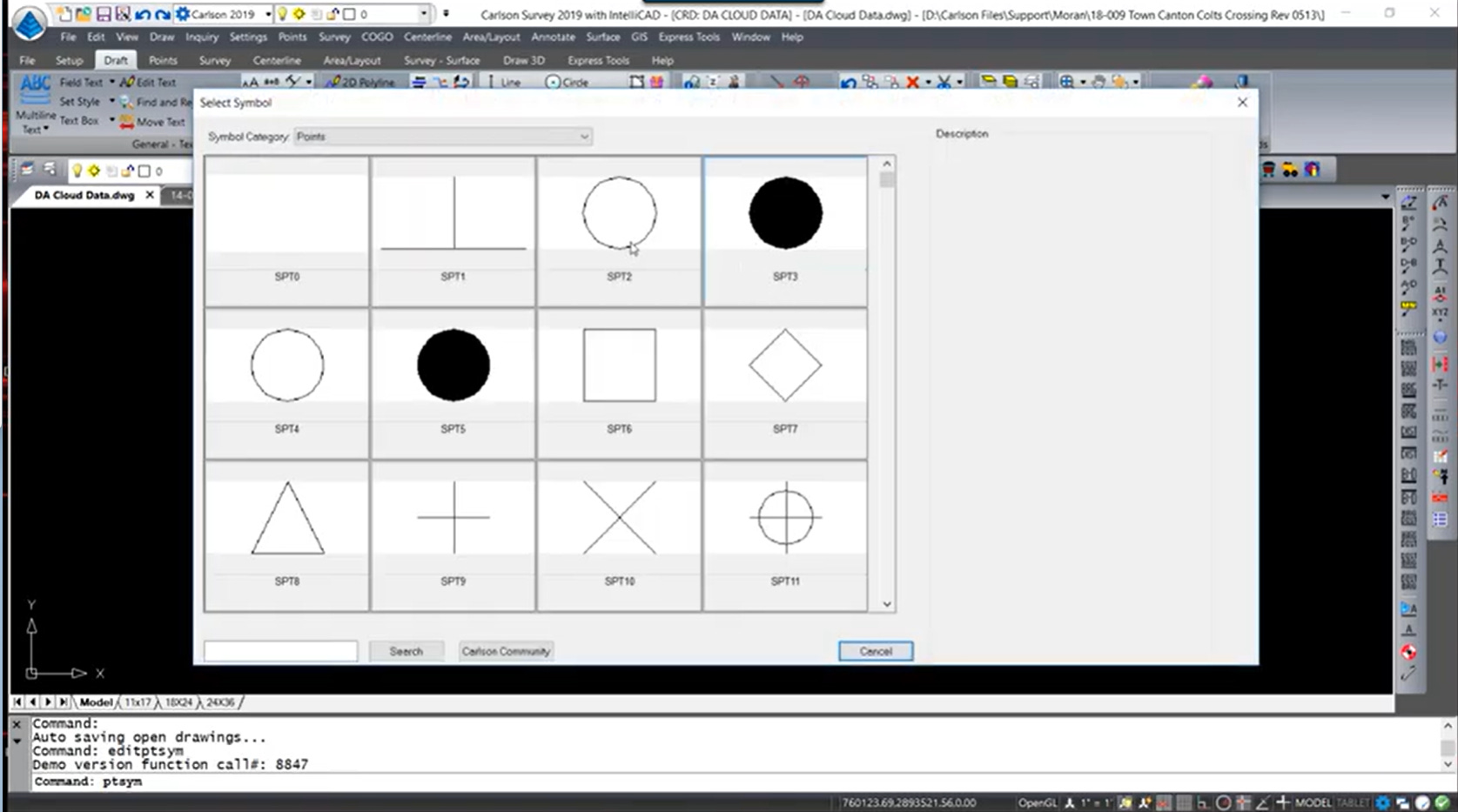Click the red X erase icon in ribbon
1458x812 pixels.
pos(912,82)
